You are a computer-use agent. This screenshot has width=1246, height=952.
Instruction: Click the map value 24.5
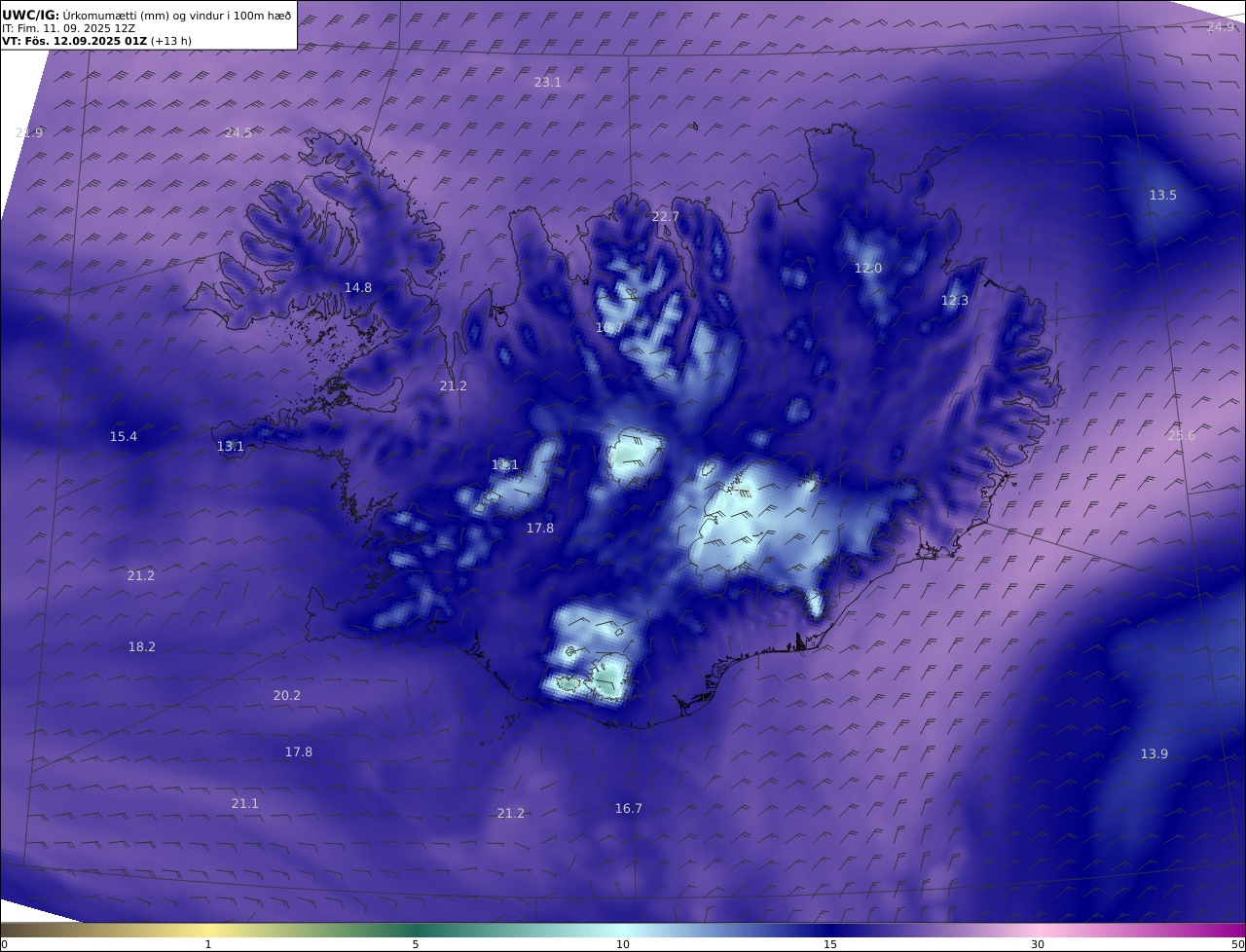tap(238, 132)
